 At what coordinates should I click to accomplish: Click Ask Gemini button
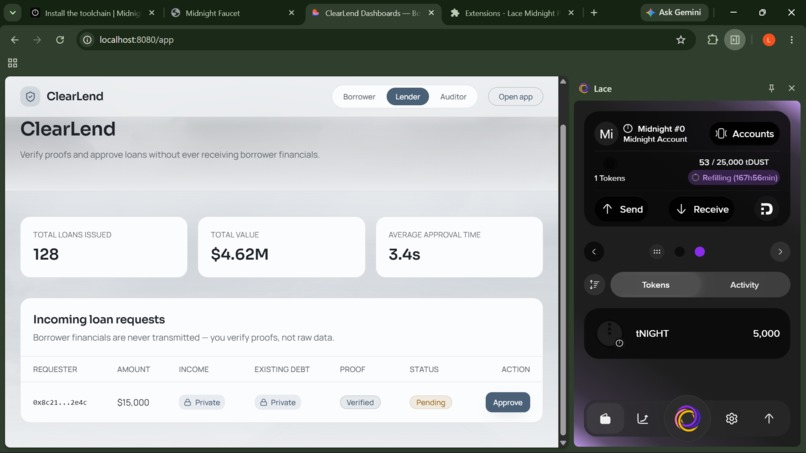coord(674,12)
